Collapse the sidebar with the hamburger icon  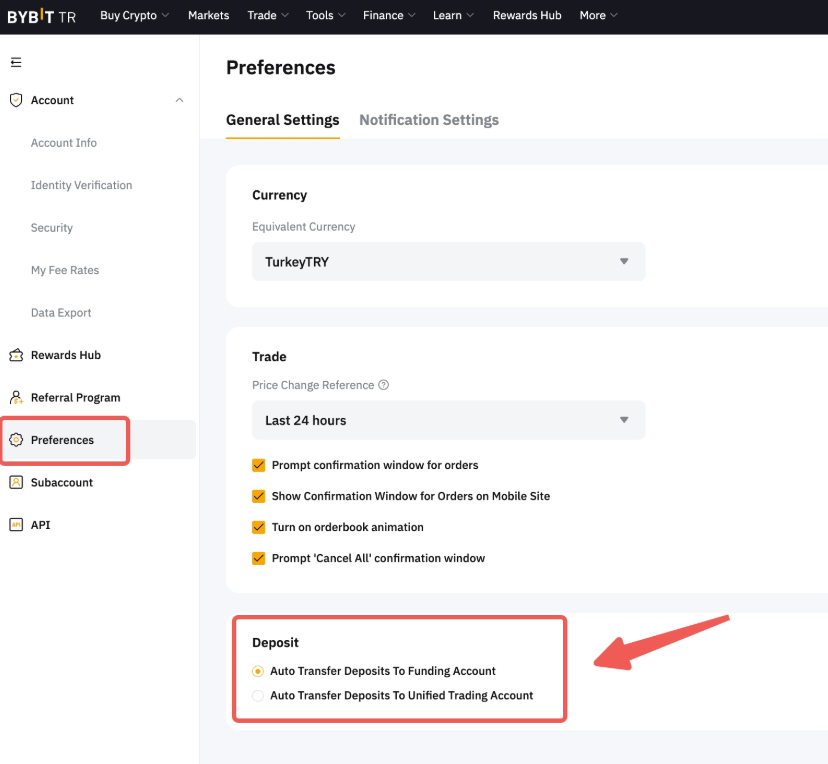pyautogui.click(x=16, y=62)
